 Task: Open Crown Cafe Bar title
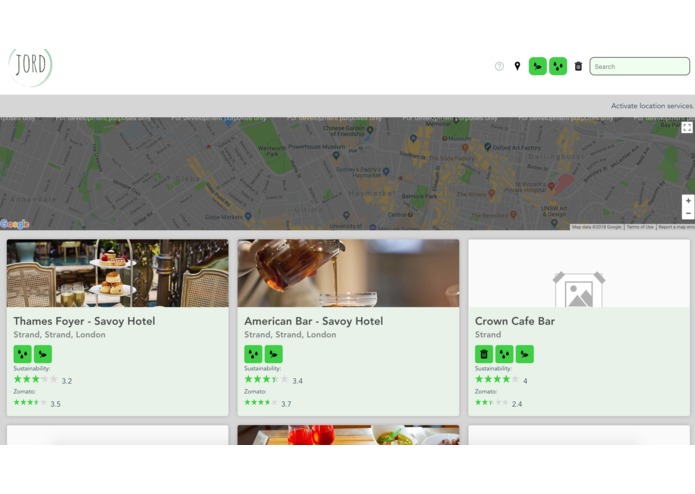[x=515, y=321]
